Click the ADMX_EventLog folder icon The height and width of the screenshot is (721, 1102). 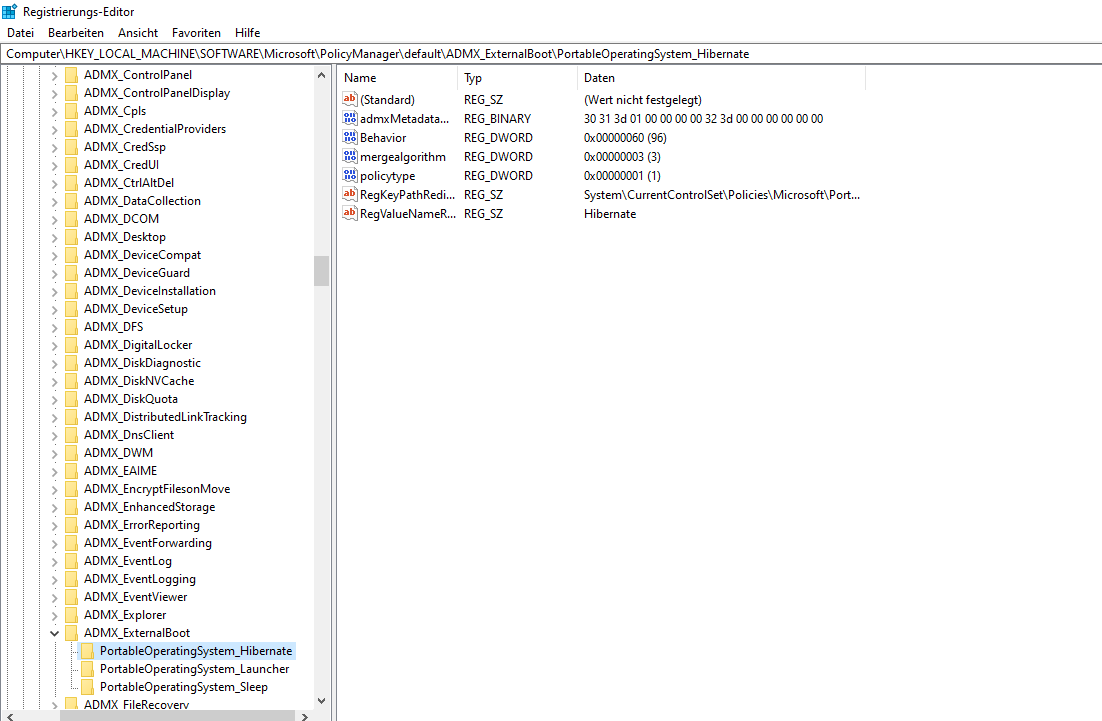point(71,561)
